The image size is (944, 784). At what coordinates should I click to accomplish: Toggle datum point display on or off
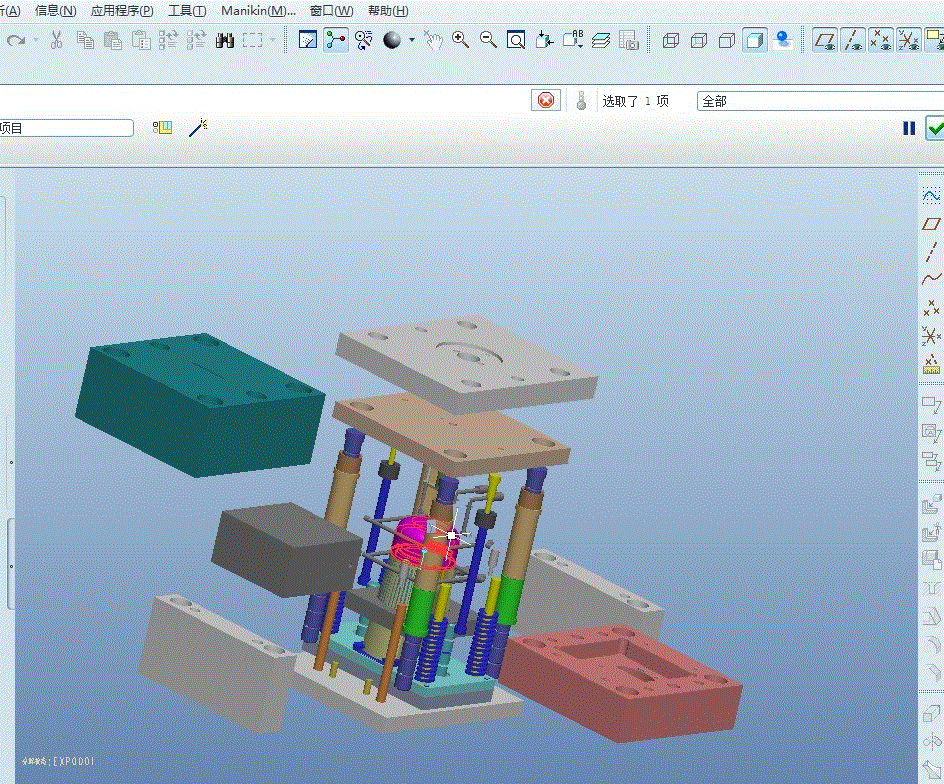tap(881, 40)
